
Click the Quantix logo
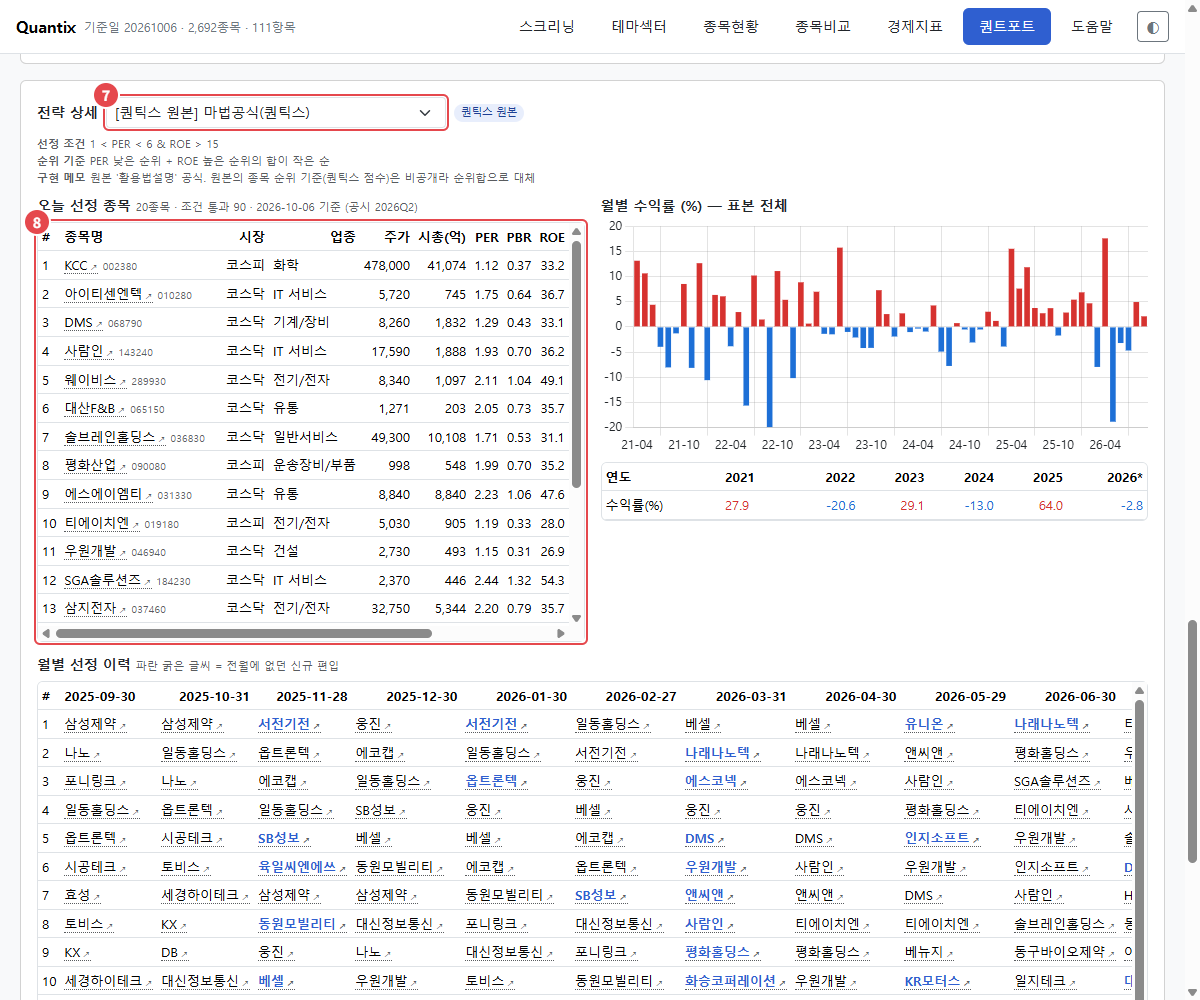[x=45, y=27]
